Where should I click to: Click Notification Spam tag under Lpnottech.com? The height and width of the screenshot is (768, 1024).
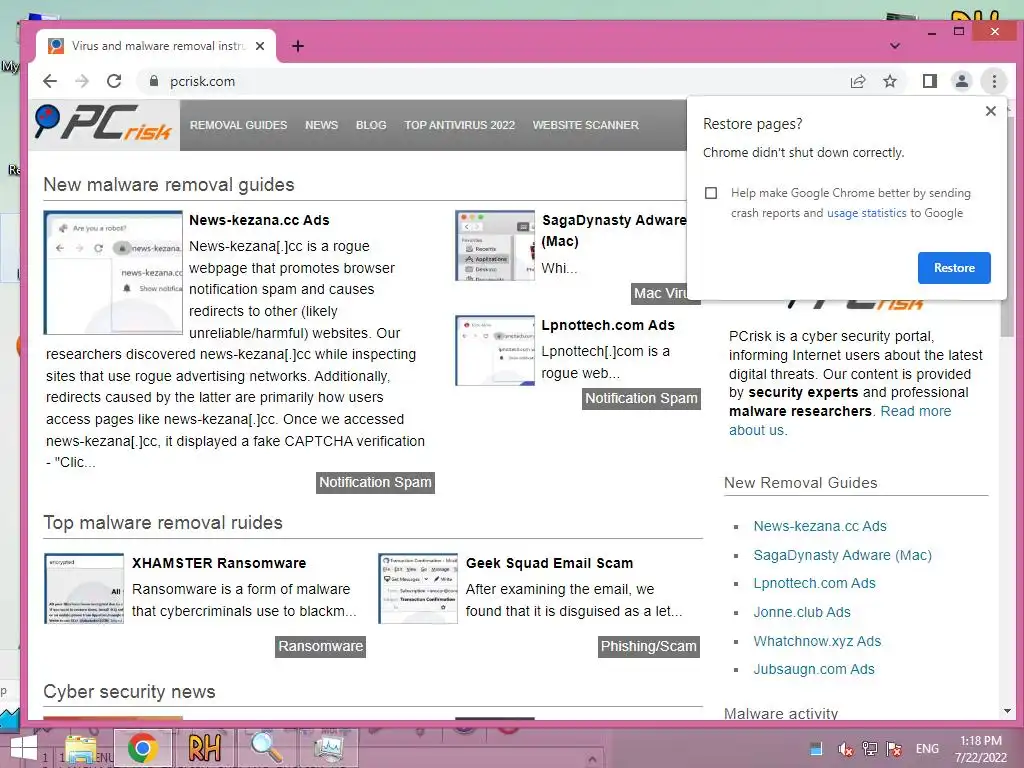[641, 398]
